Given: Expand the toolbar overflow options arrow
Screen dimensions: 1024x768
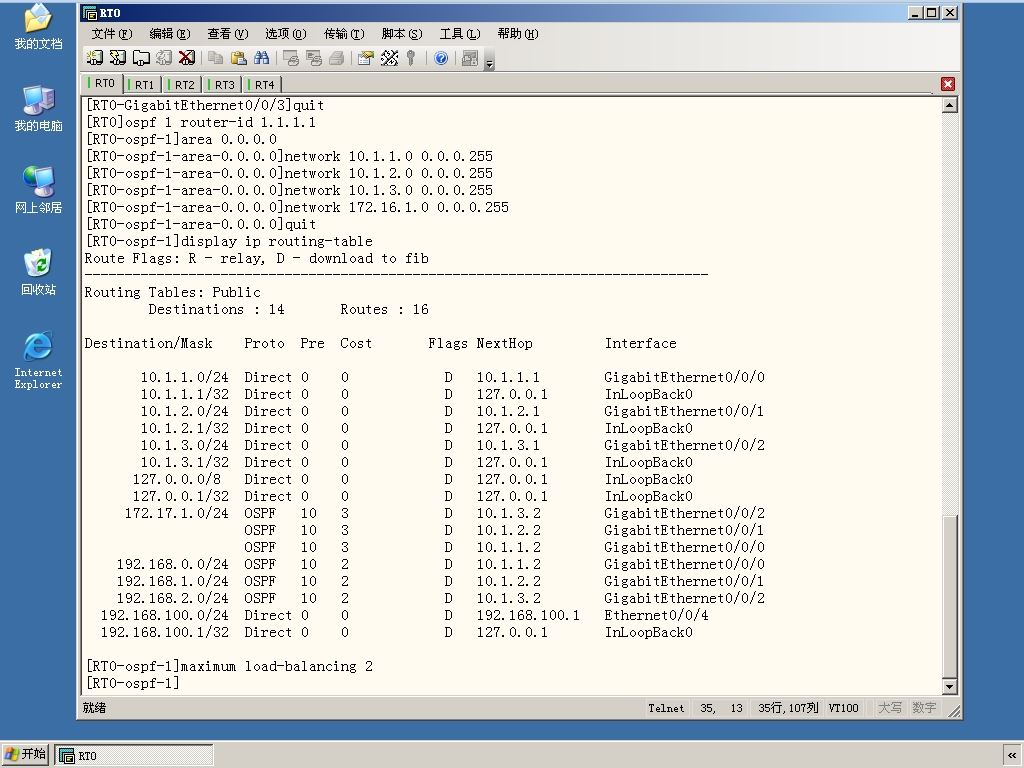Looking at the screenshot, I should click(489, 63).
